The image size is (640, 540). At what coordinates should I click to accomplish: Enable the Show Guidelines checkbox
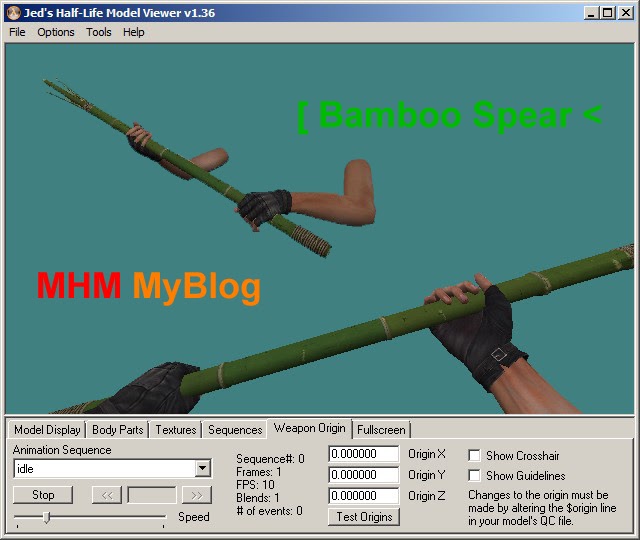pos(474,475)
